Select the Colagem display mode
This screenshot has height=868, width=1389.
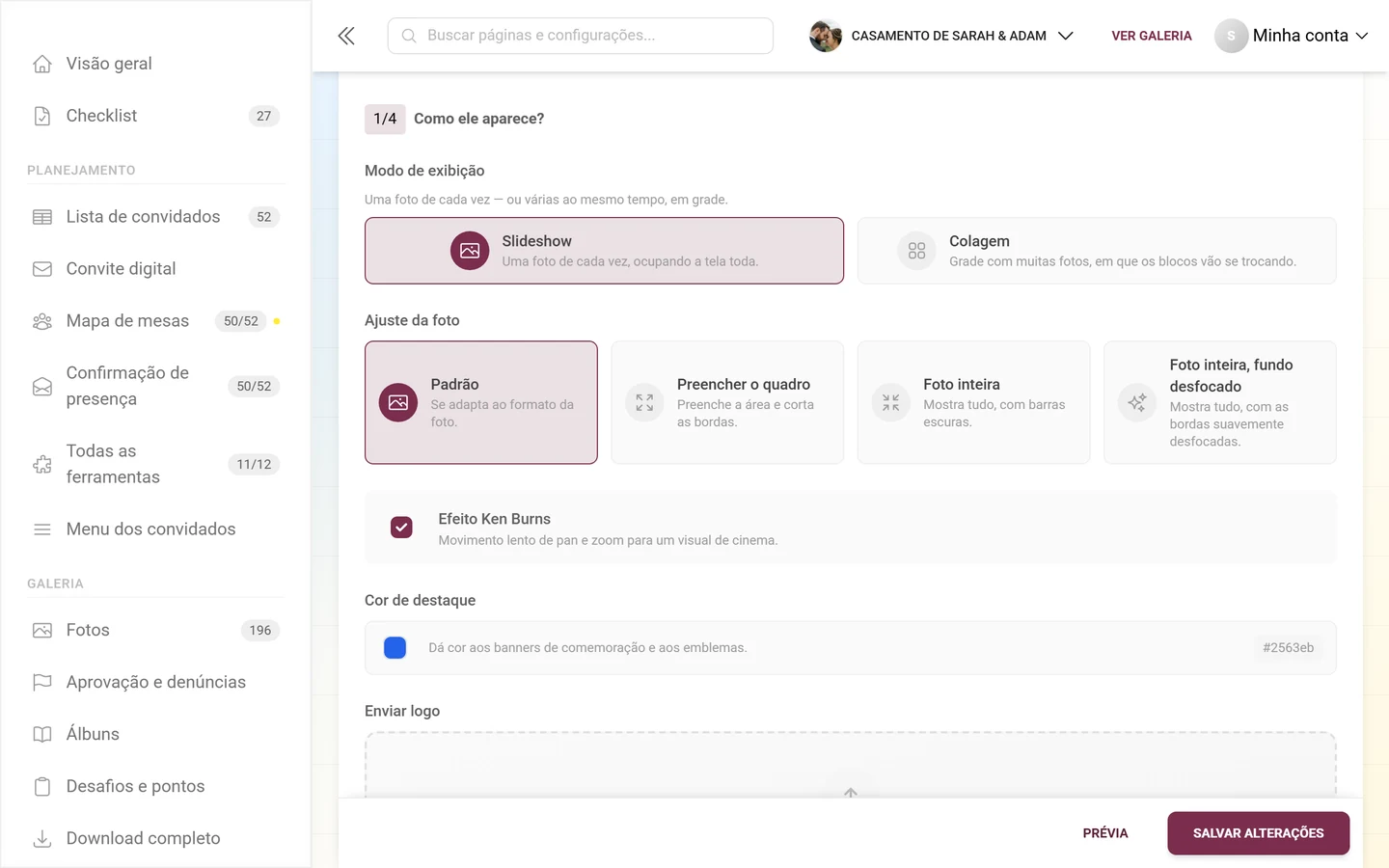[1097, 251]
